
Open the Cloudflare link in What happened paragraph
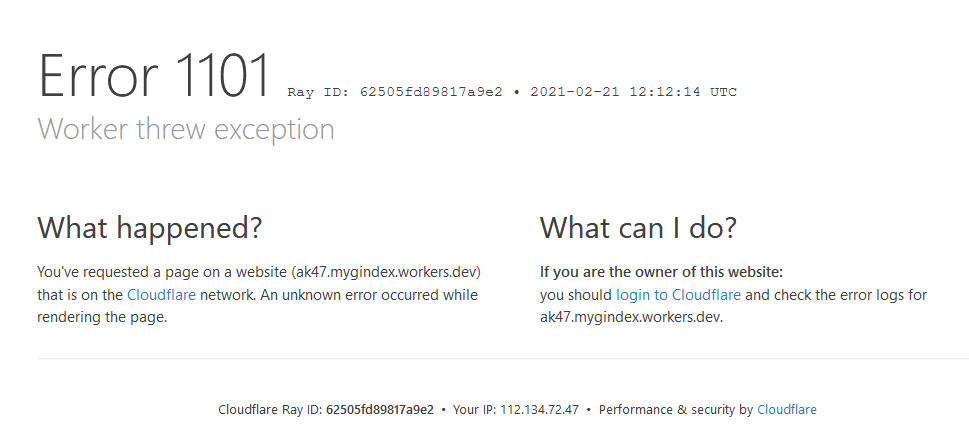coord(161,295)
